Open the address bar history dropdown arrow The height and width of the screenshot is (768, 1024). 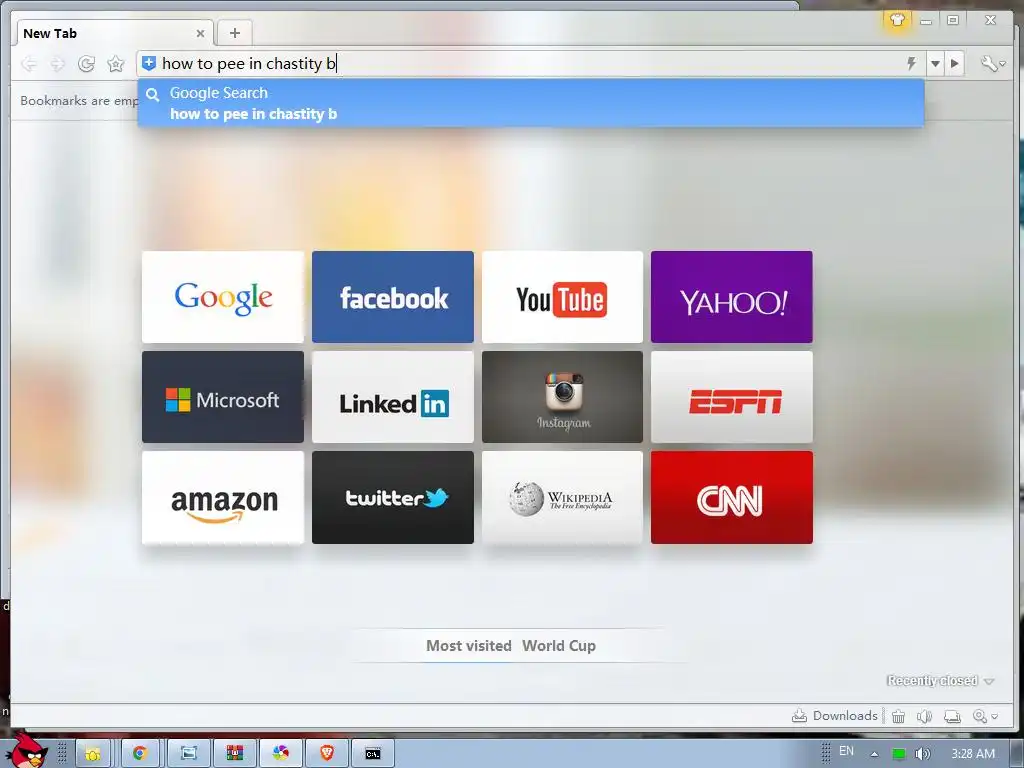click(x=935, y=63)
